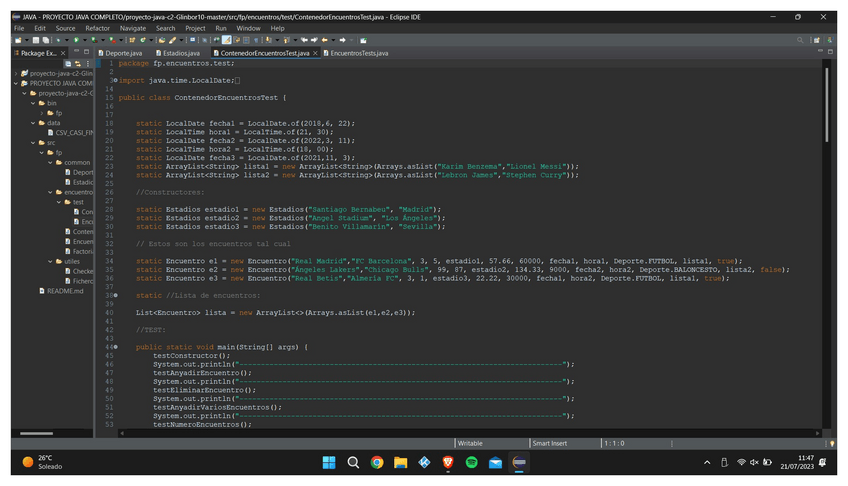Open Spotify from the taskbar
Viewport: 848px width, 486px height.
(x=471, y=462)
